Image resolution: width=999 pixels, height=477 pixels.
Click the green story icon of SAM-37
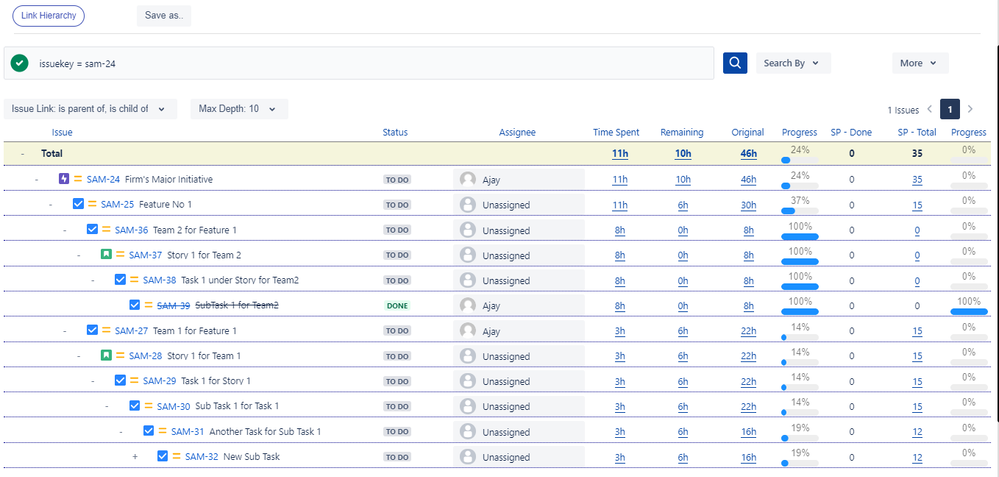[x=106, y=255]
